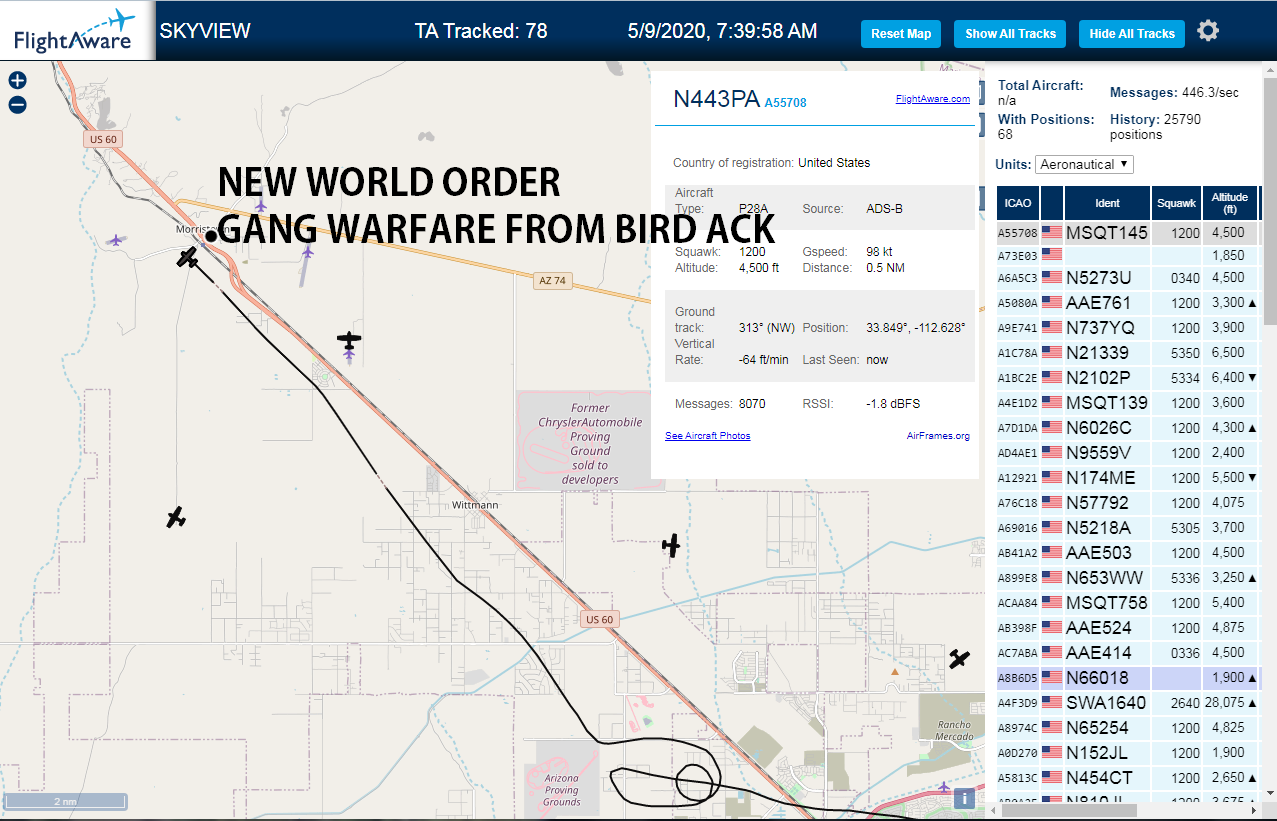Click the FlightAware logo
Viewport: 1277px width, 821px height.
tap(76, 30)
